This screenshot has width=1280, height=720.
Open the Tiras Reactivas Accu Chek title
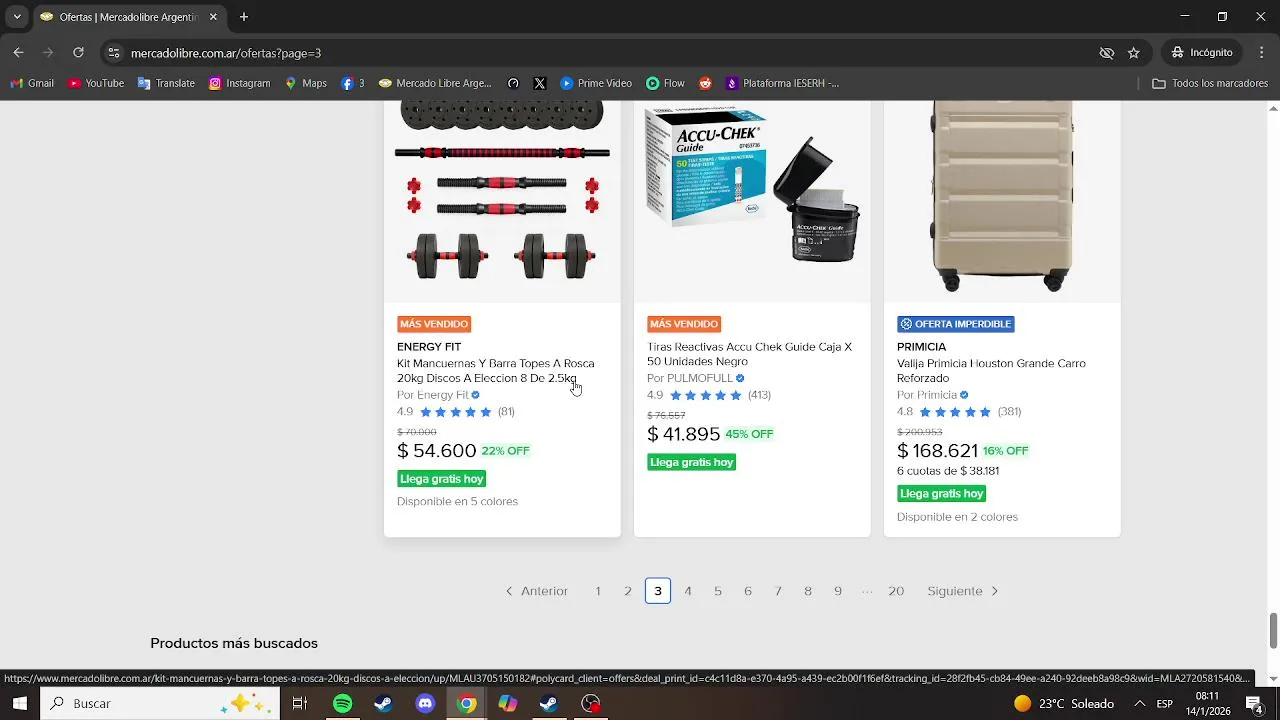click(749, 354)
